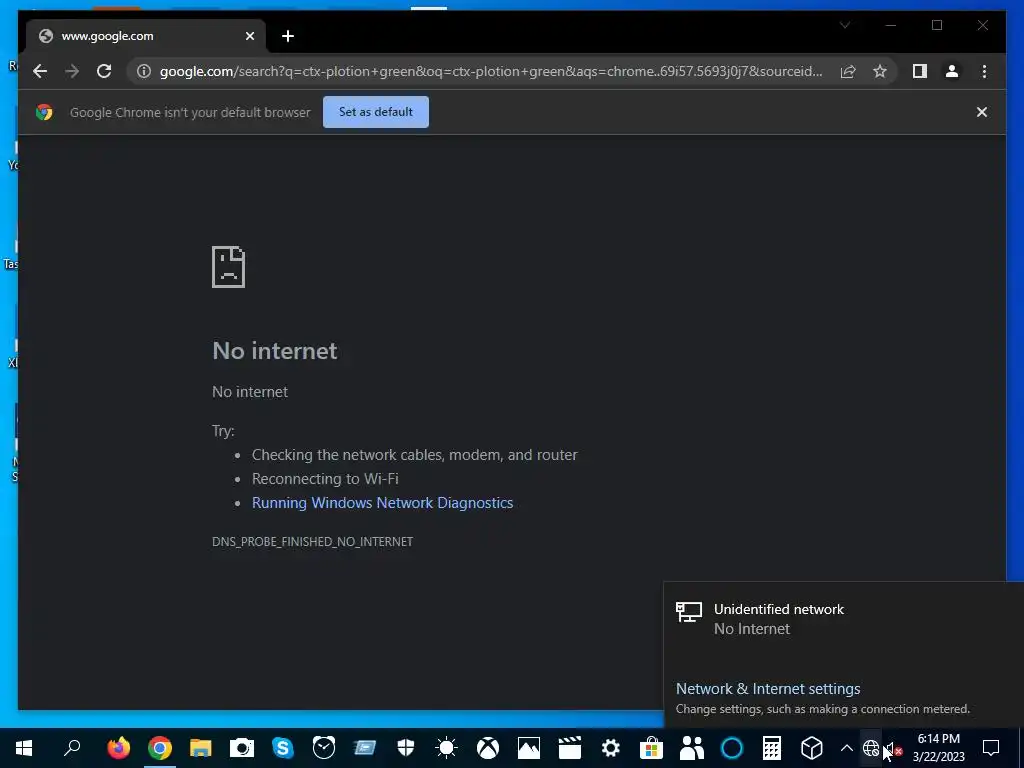
Task: Click the URL address bar
Action: tap(490, 71)
